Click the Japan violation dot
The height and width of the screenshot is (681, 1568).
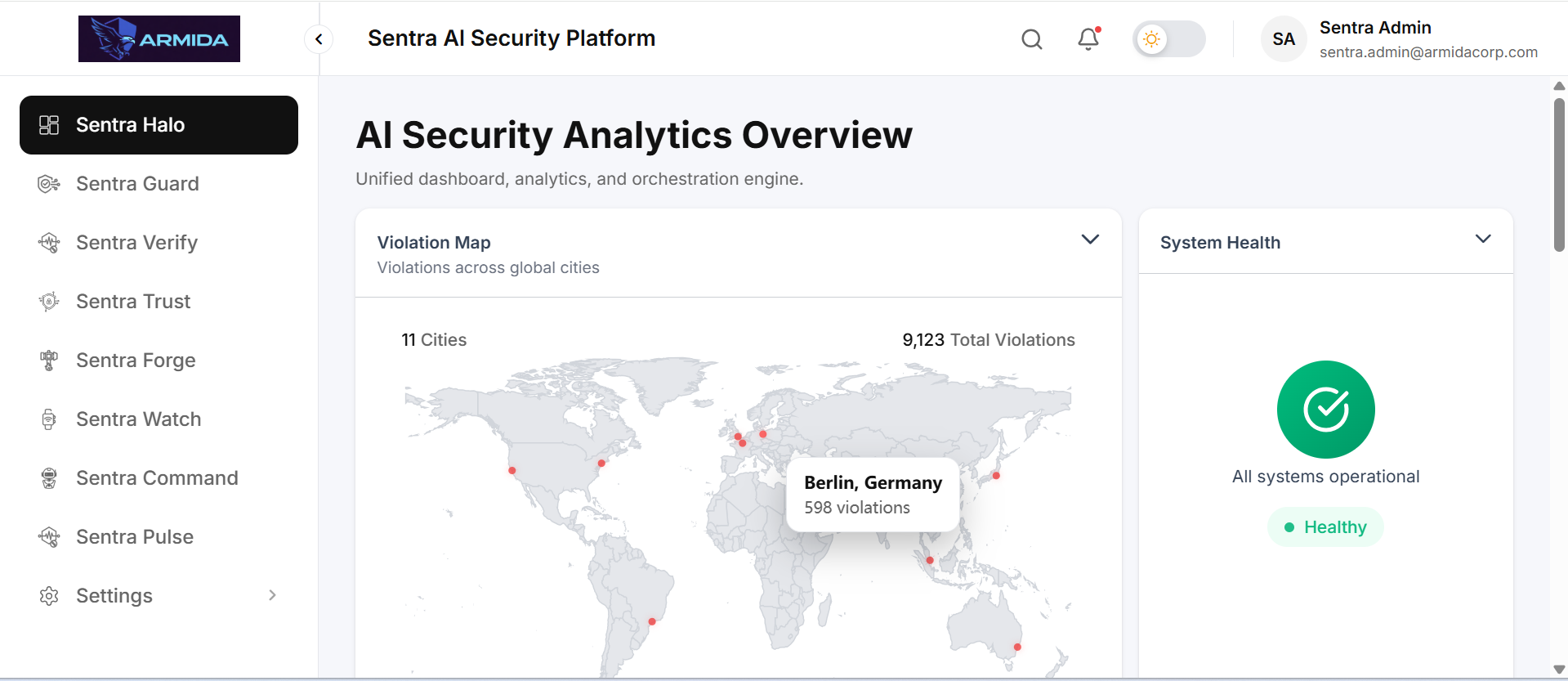[996, 476]
